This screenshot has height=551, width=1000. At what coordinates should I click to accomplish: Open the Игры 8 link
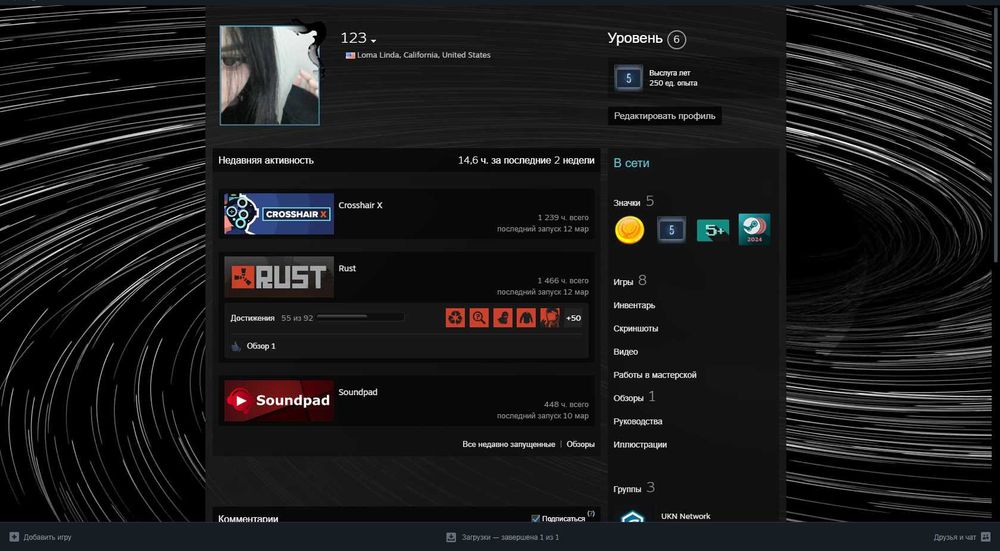click(629, 281)
